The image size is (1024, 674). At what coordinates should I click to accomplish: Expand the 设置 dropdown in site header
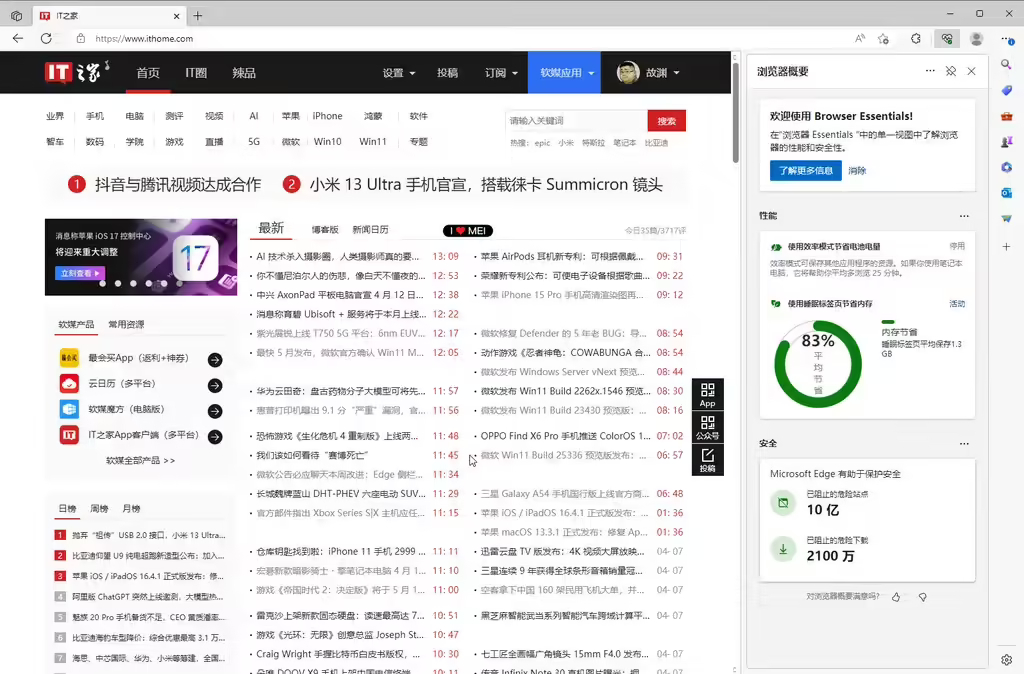point(399,73)
